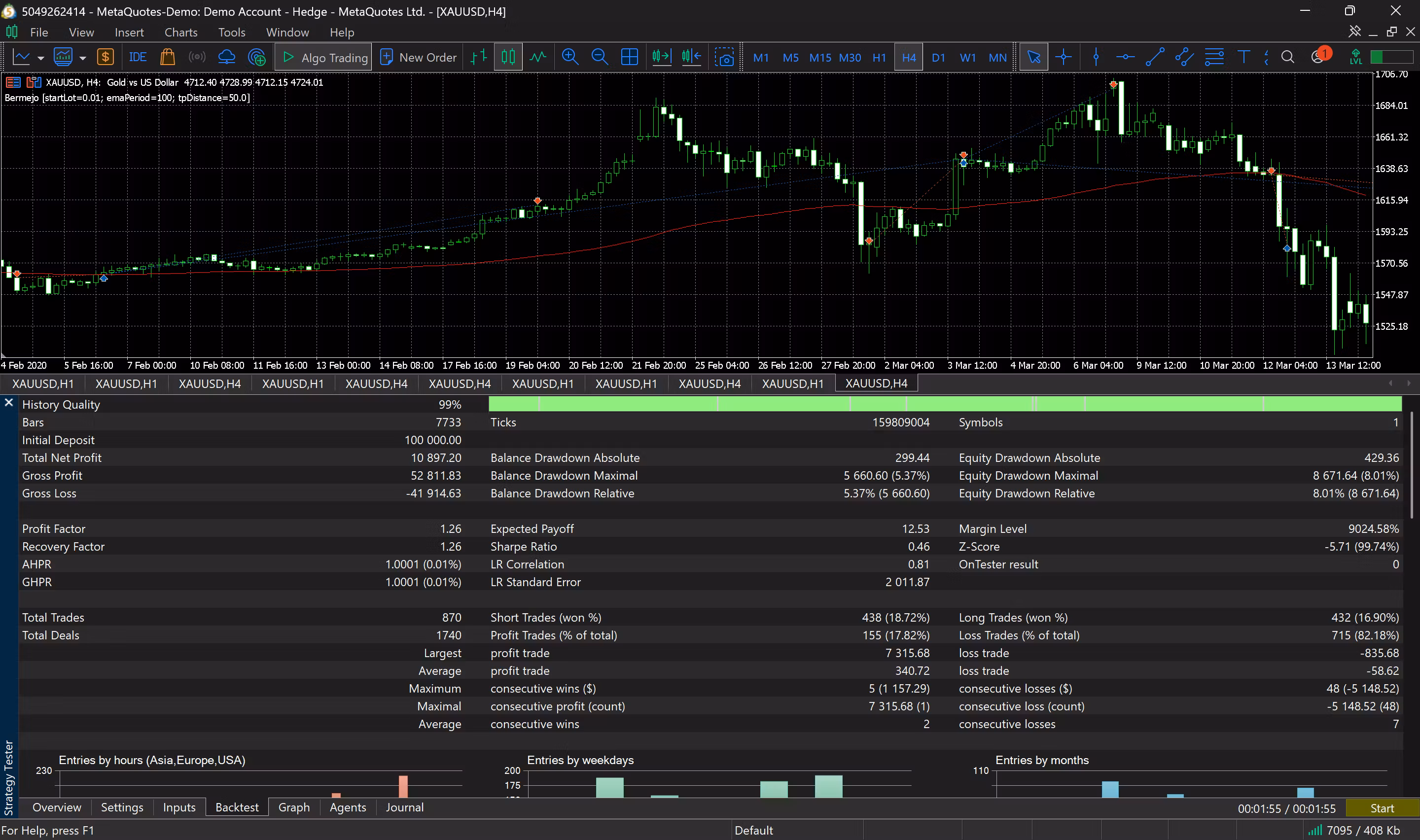Open the Insert menu
This screenshot has width=1420, height=840.
click(x=129, y=32)
